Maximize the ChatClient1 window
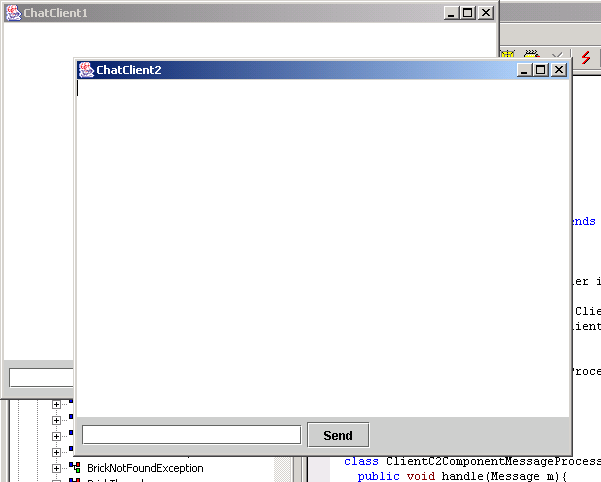 [x=468, y=13]
